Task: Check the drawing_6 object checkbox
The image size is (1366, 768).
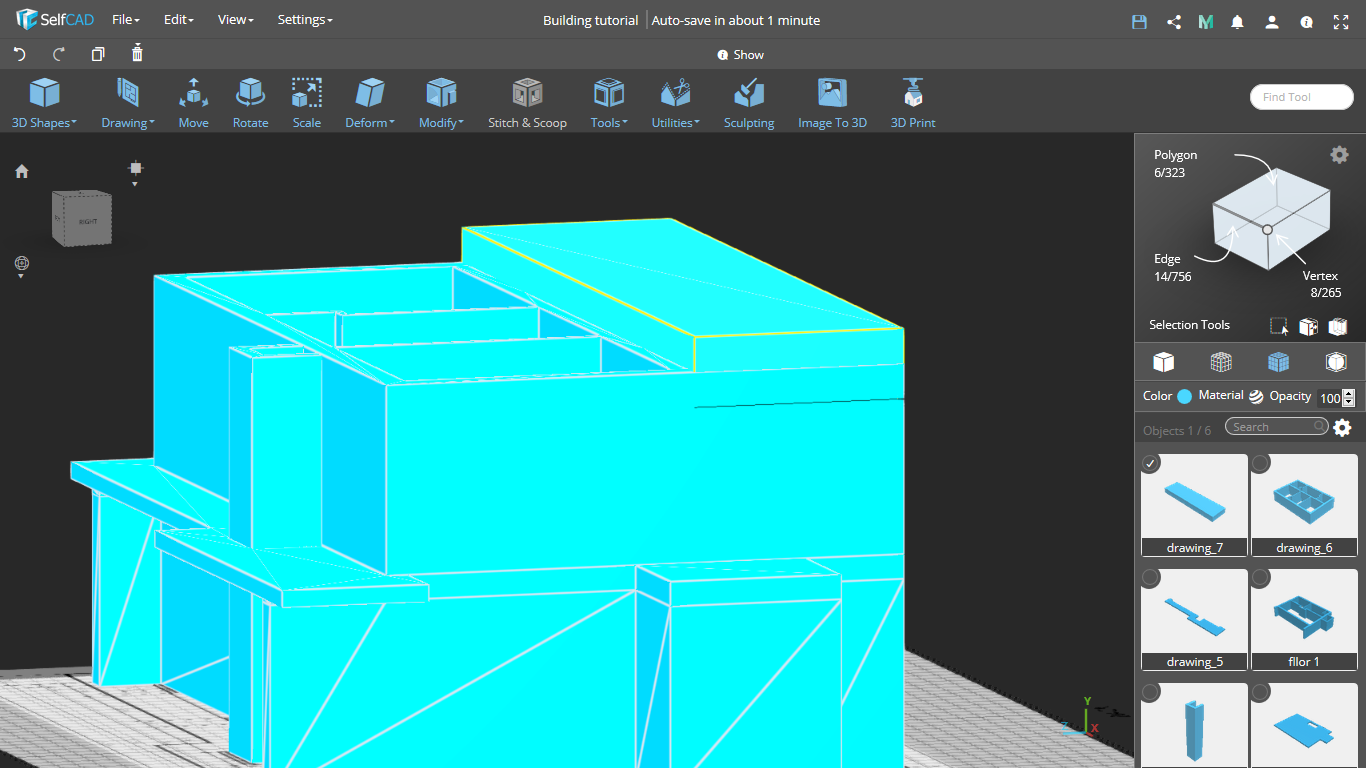Action: (1261, 463)
